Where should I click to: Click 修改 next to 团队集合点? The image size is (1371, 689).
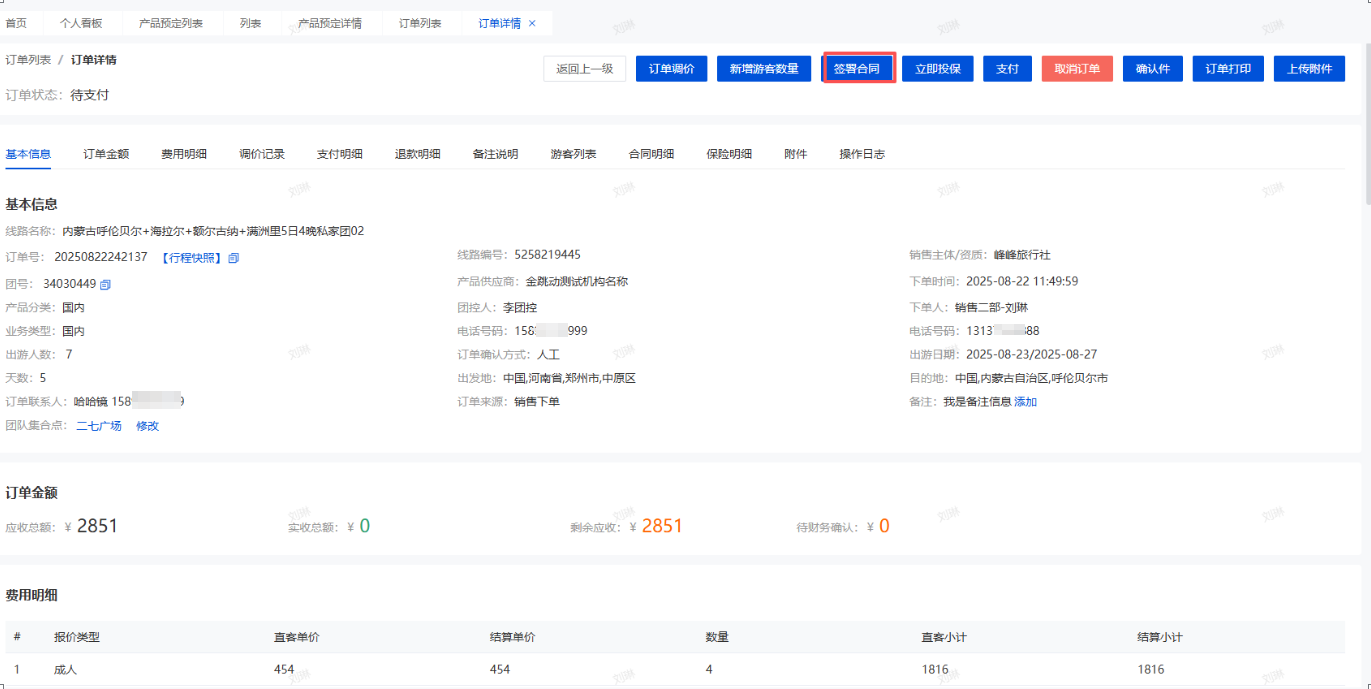pyautogui.click(x=147, y=426)
